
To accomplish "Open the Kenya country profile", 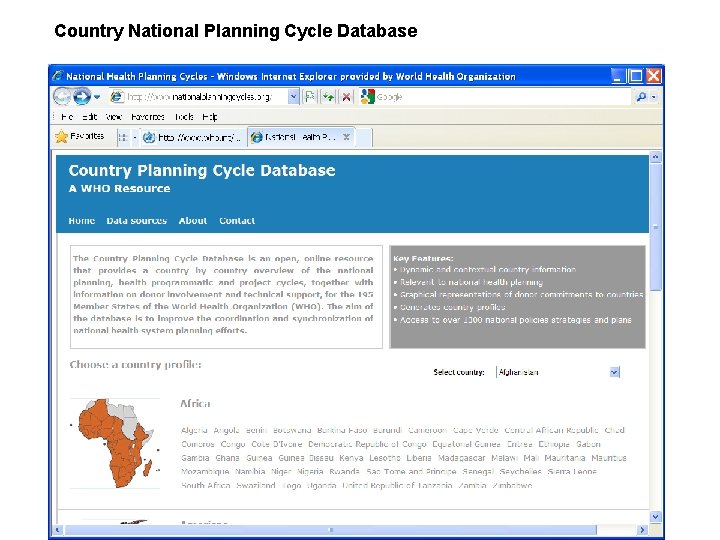I will coord(351,458).
